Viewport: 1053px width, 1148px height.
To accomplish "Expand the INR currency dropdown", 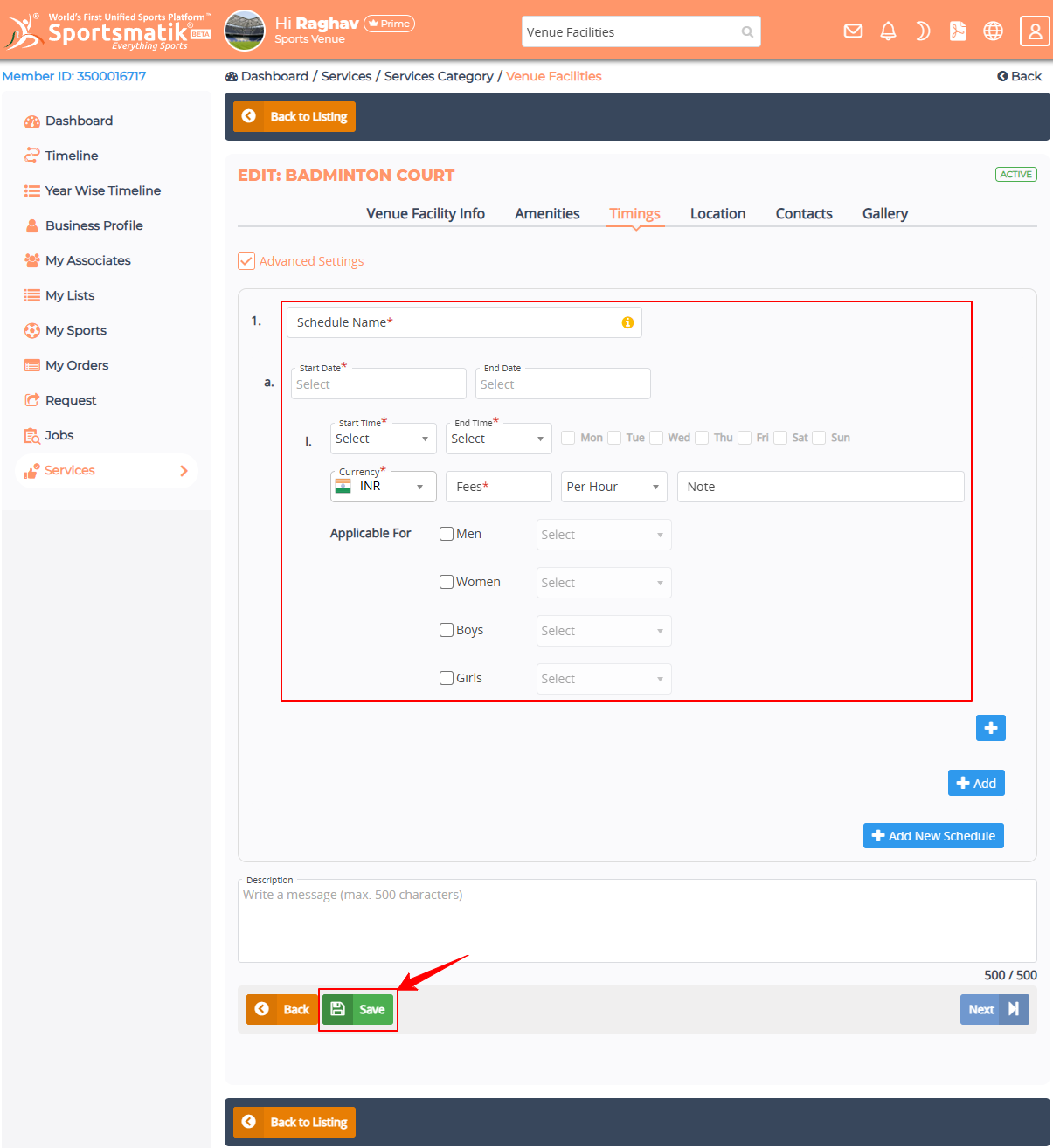I will pyautogui.click(x=383, y=487).
